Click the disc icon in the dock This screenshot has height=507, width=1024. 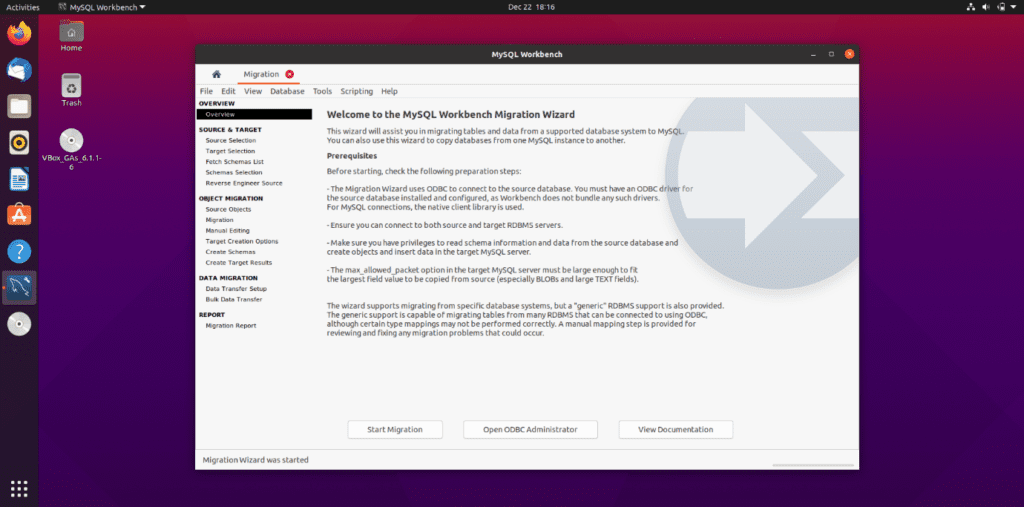coord(19,324)
